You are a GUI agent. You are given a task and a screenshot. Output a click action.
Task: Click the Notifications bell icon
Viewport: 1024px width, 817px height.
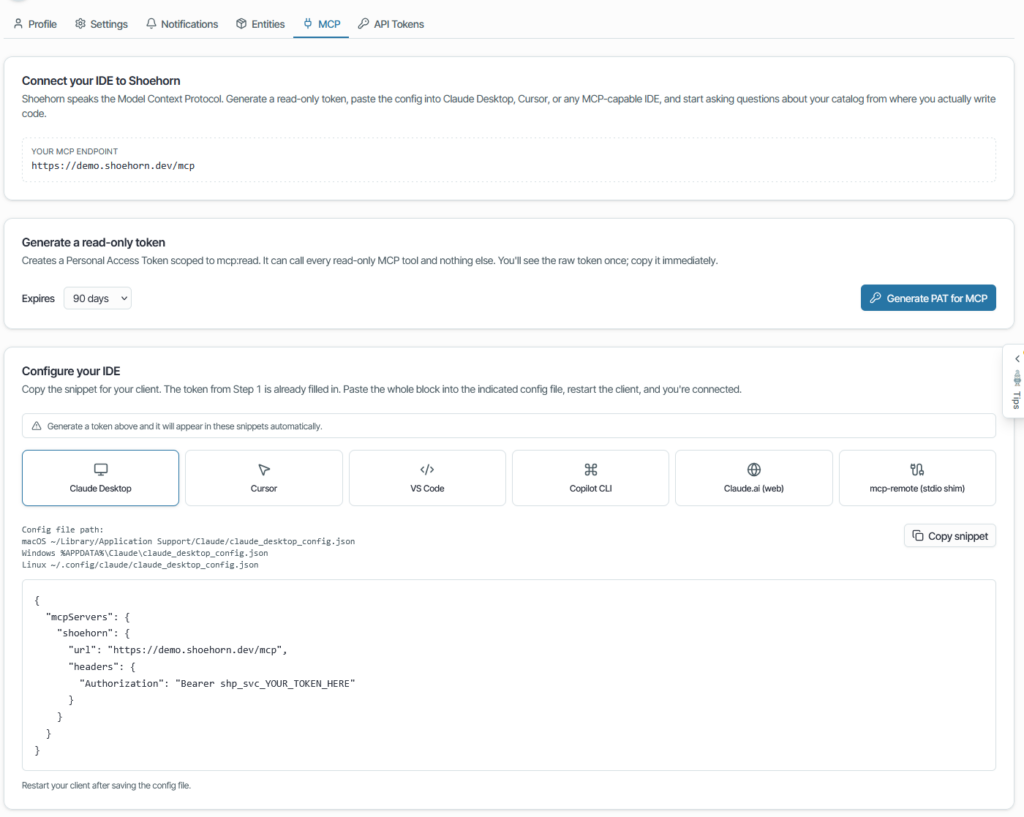tap(152, 24)
